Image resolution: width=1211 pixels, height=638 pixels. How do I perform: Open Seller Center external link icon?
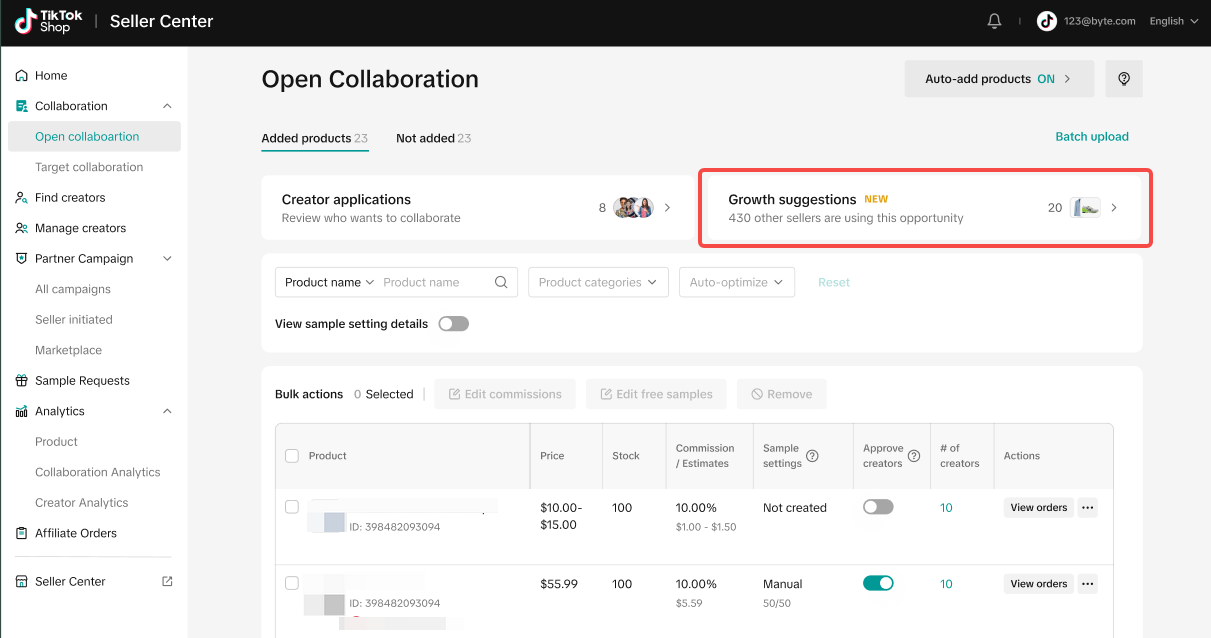point(167,581)
